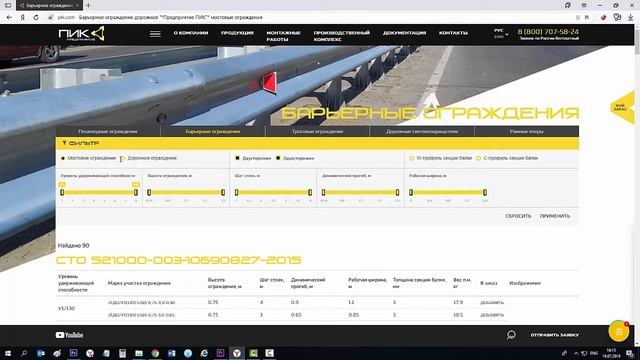Open Premiere Pro from the taskbar
Viewport: 640px width, 360px height.
[x=220, y=353]
